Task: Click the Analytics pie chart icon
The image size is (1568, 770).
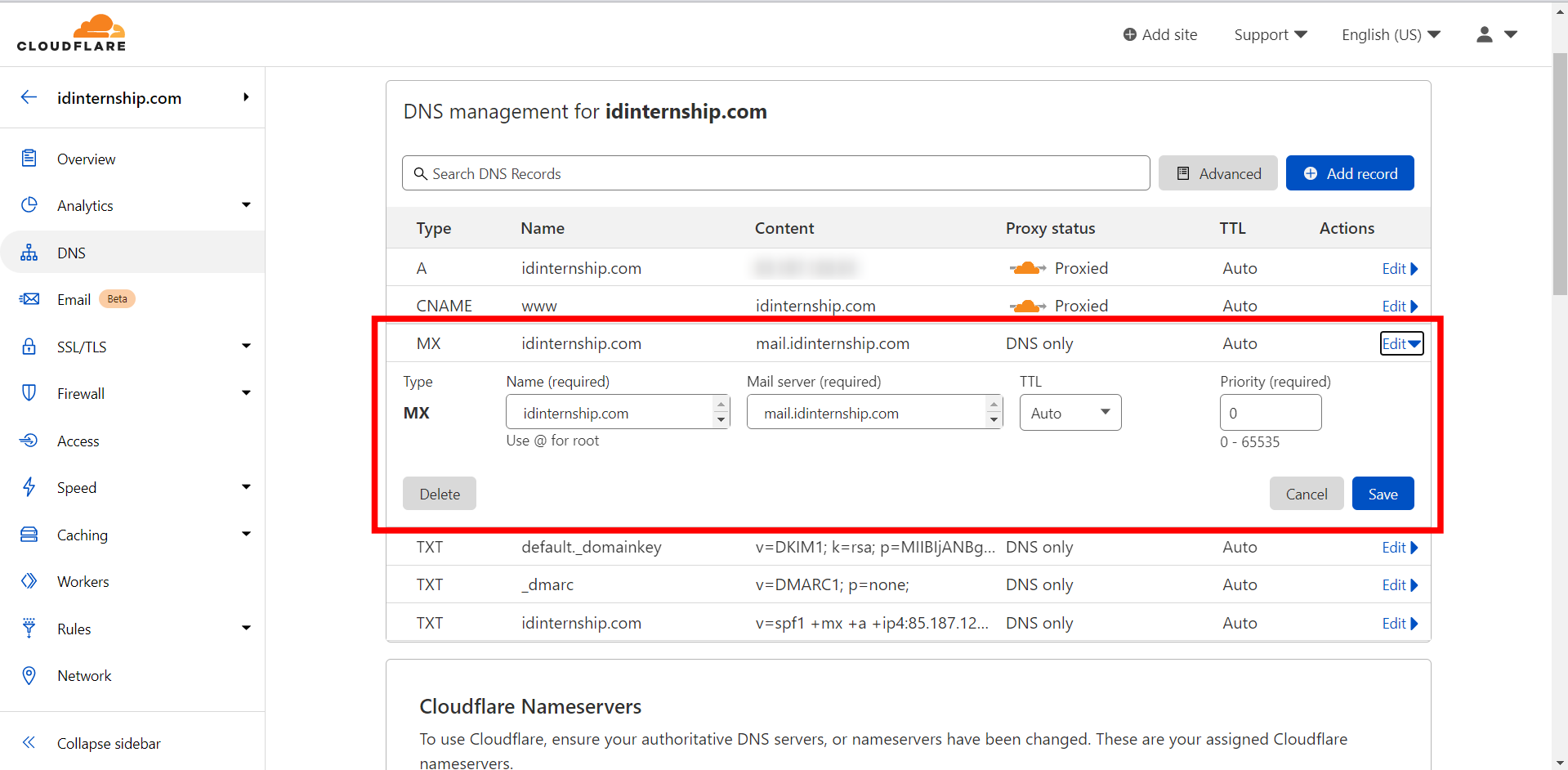Action: click(x=29, y=205)
